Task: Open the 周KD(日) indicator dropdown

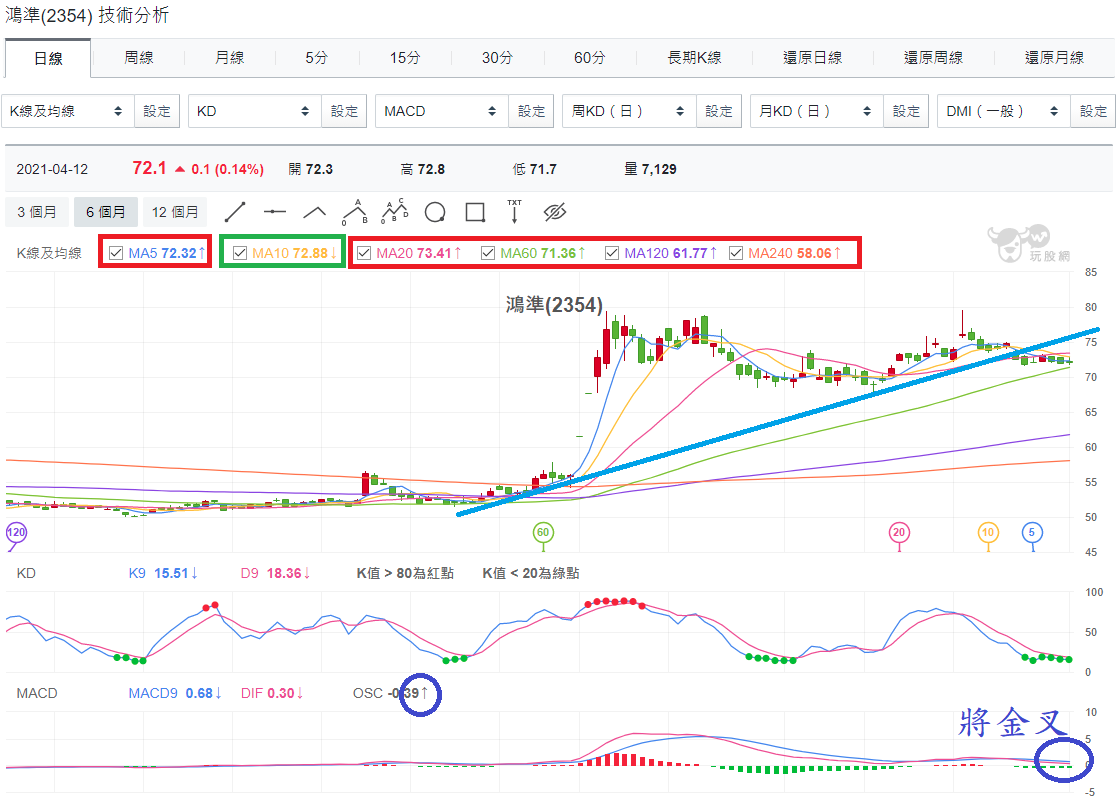Action: click(629, 111)
